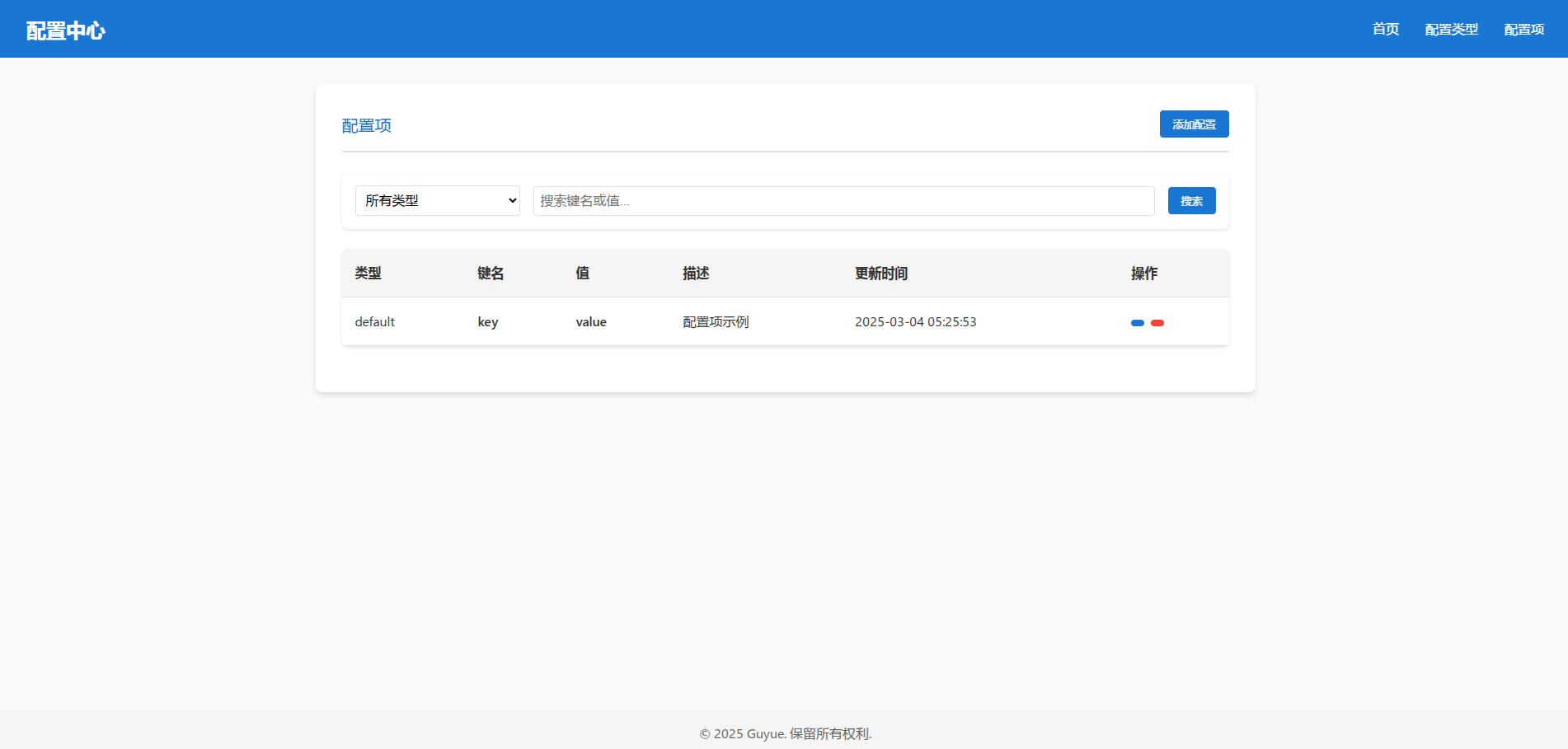Click the 配置中心 site logo
This screenshot has width=1568, height=749.
(66, 30)
